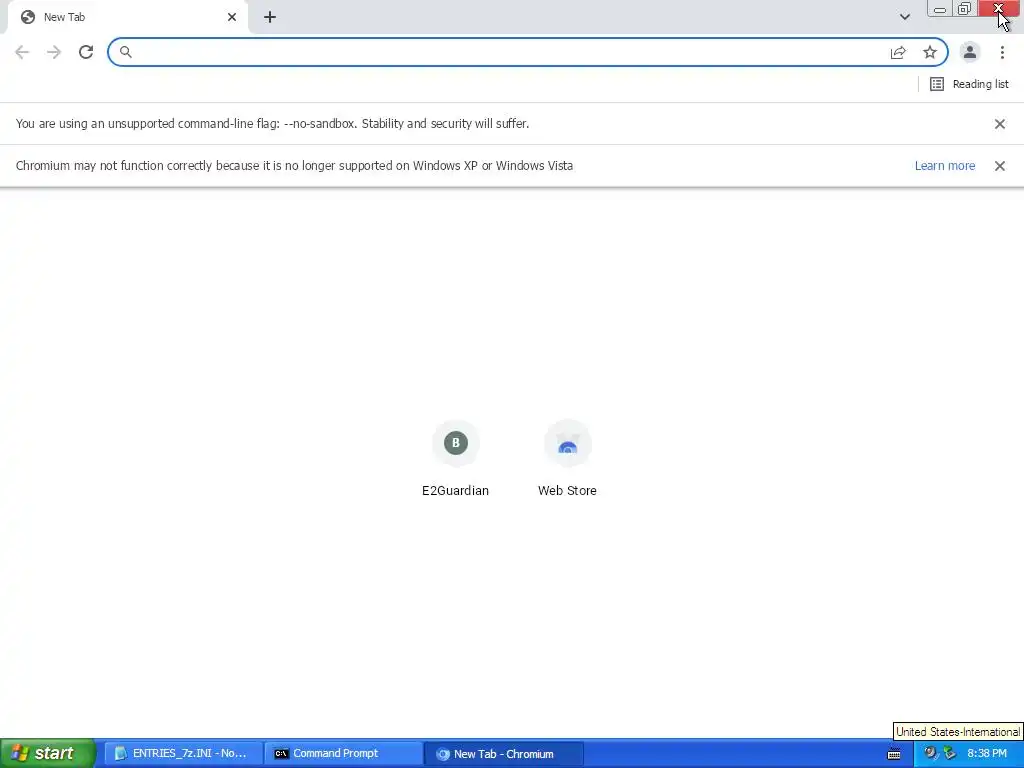This screenshot has height=768, width=1024.
Task: Open the profile avatar menu
Action: point(970,52)
